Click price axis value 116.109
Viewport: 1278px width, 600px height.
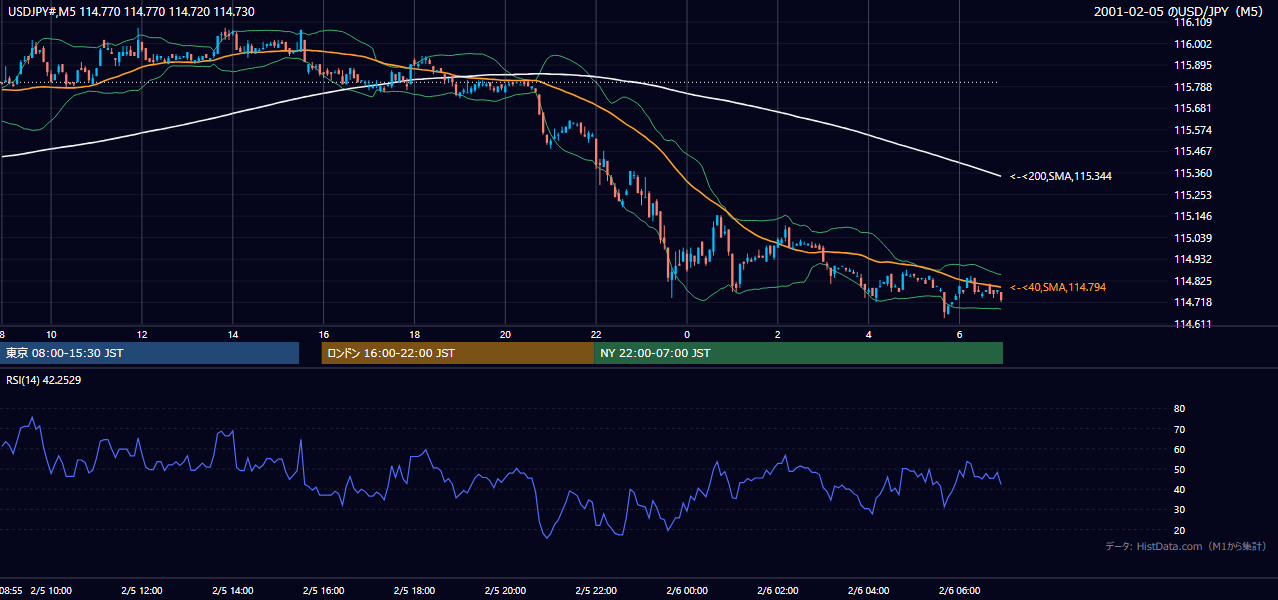pos(1195,22)
